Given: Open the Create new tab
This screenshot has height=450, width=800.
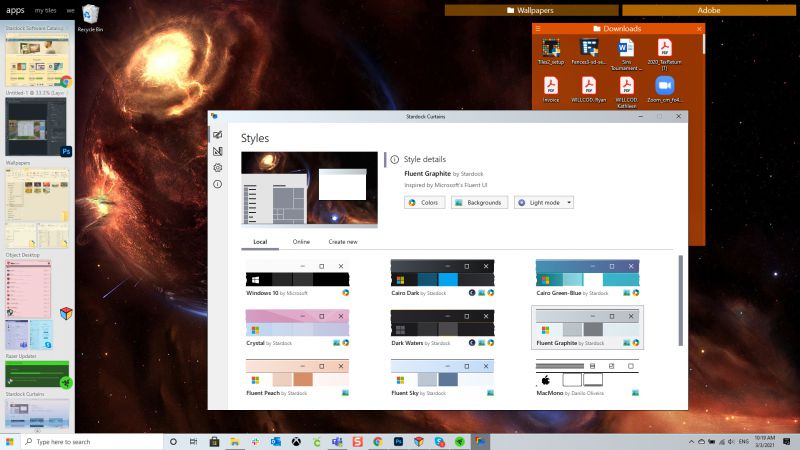Looking at the screenshot, I should (343, 242).
